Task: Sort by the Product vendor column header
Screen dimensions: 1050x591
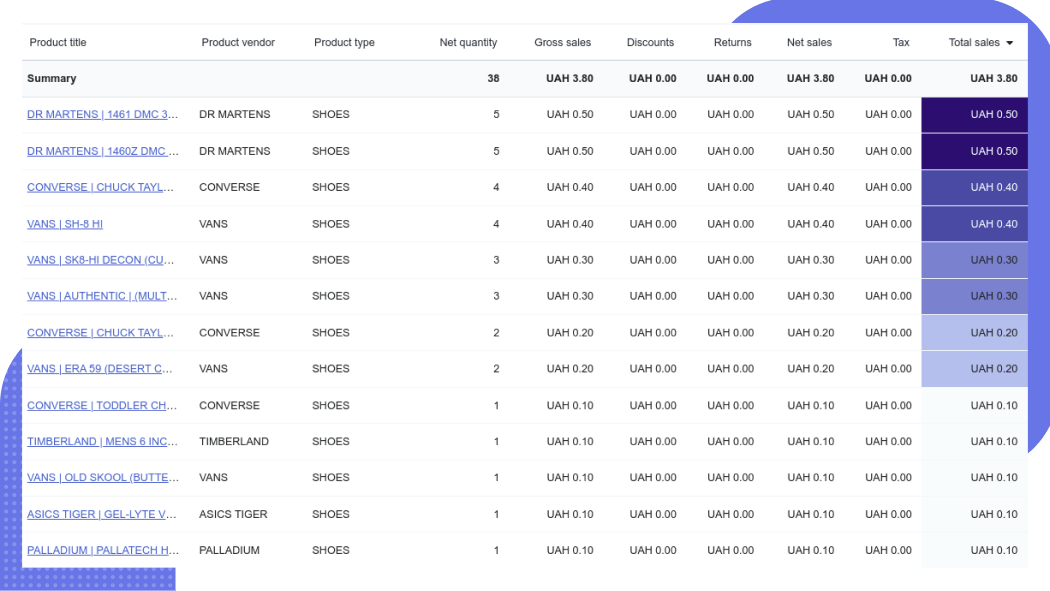Action: tap(238, 42)
